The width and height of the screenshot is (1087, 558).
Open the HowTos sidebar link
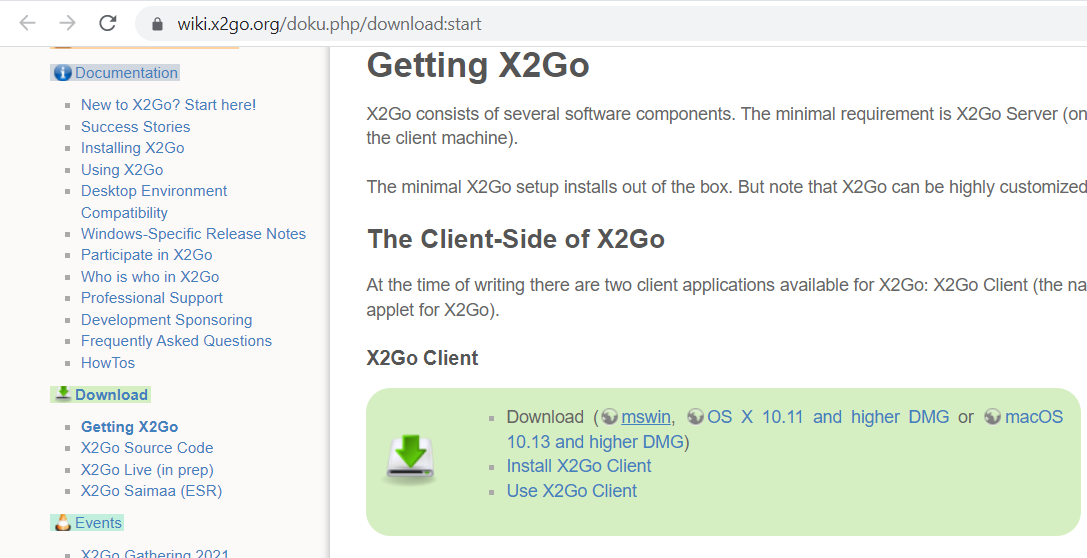coord(108,363)
